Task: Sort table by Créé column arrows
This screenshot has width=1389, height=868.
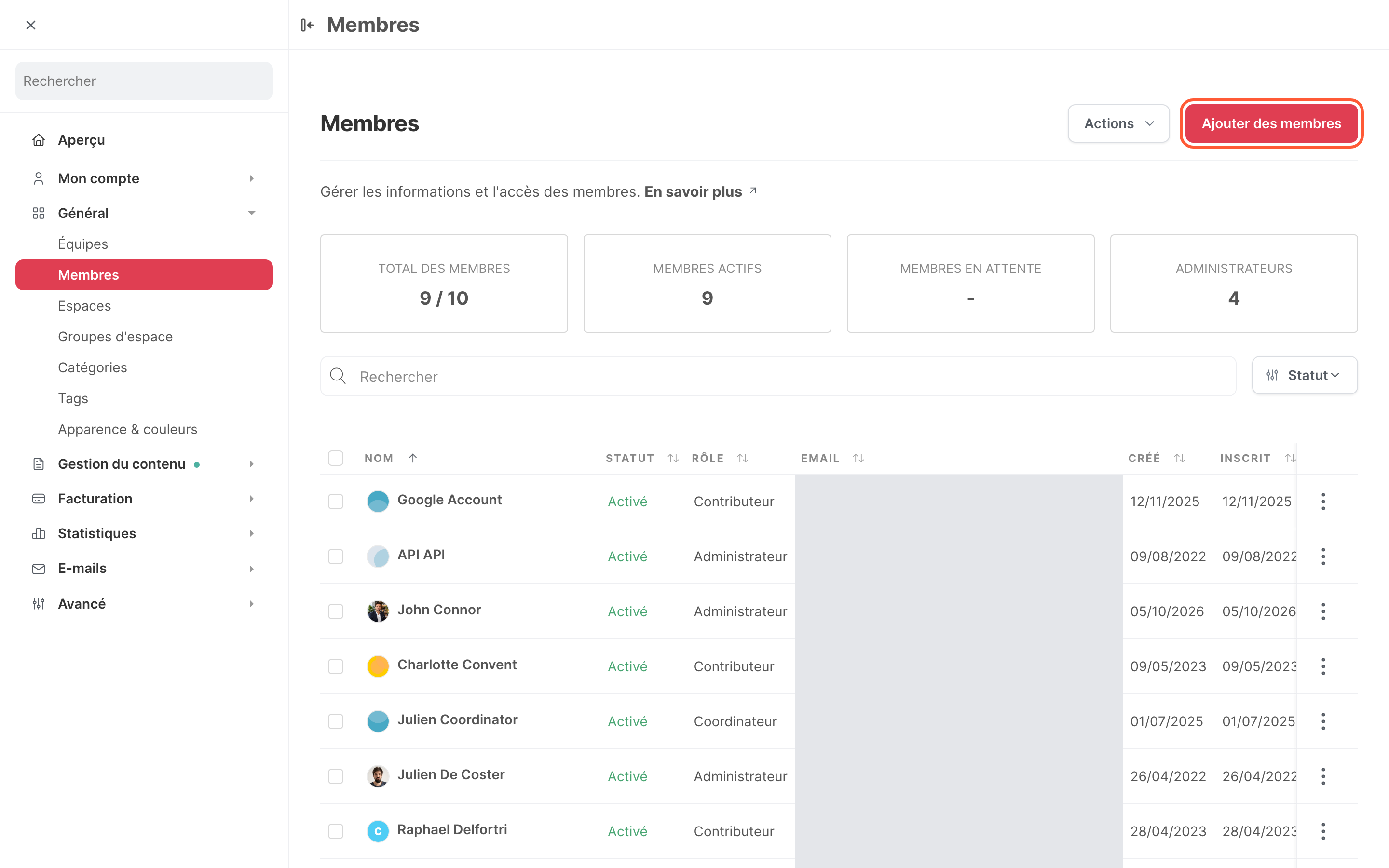Action: point(1180,458)
